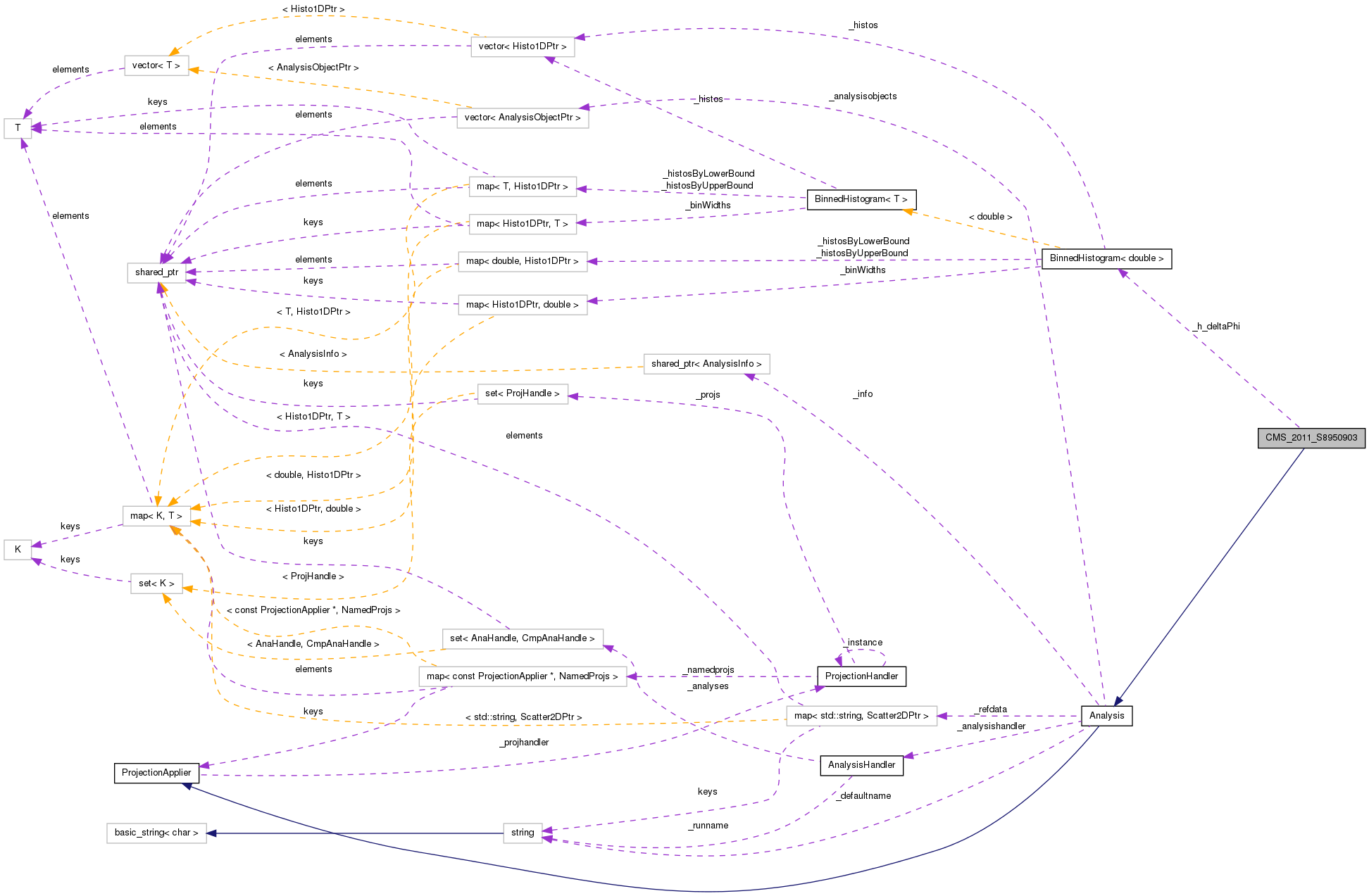Viewport: 1369px width, 896px height.
Task: Click the _info edge label
Action: coord(863,394)
